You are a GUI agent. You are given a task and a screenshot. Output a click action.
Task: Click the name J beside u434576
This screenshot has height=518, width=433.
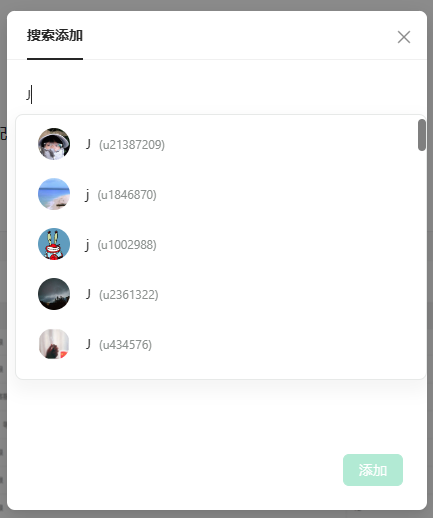pyautogui.click(x=88, y=344)
